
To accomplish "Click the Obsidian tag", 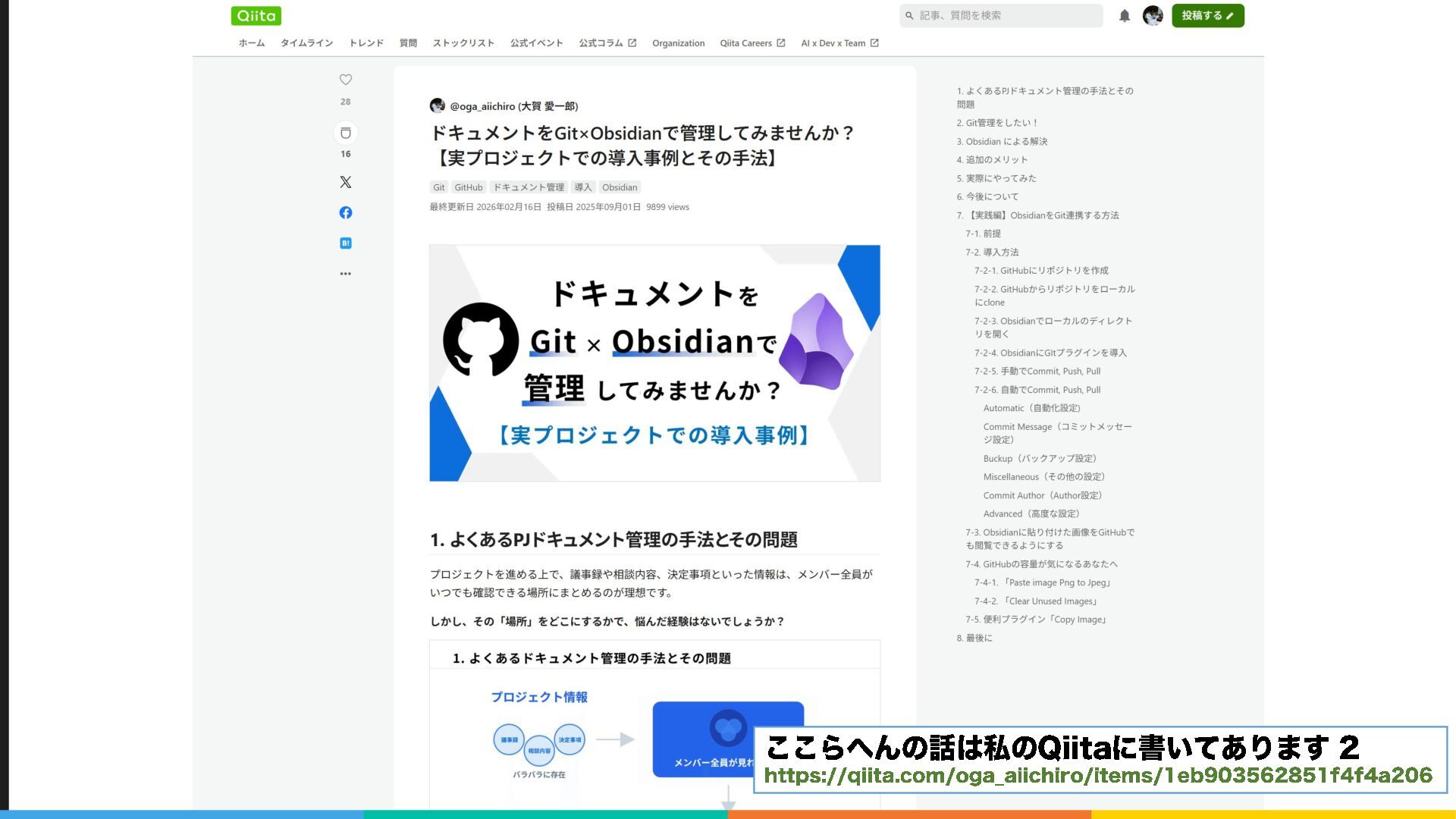I will point(620,187).
